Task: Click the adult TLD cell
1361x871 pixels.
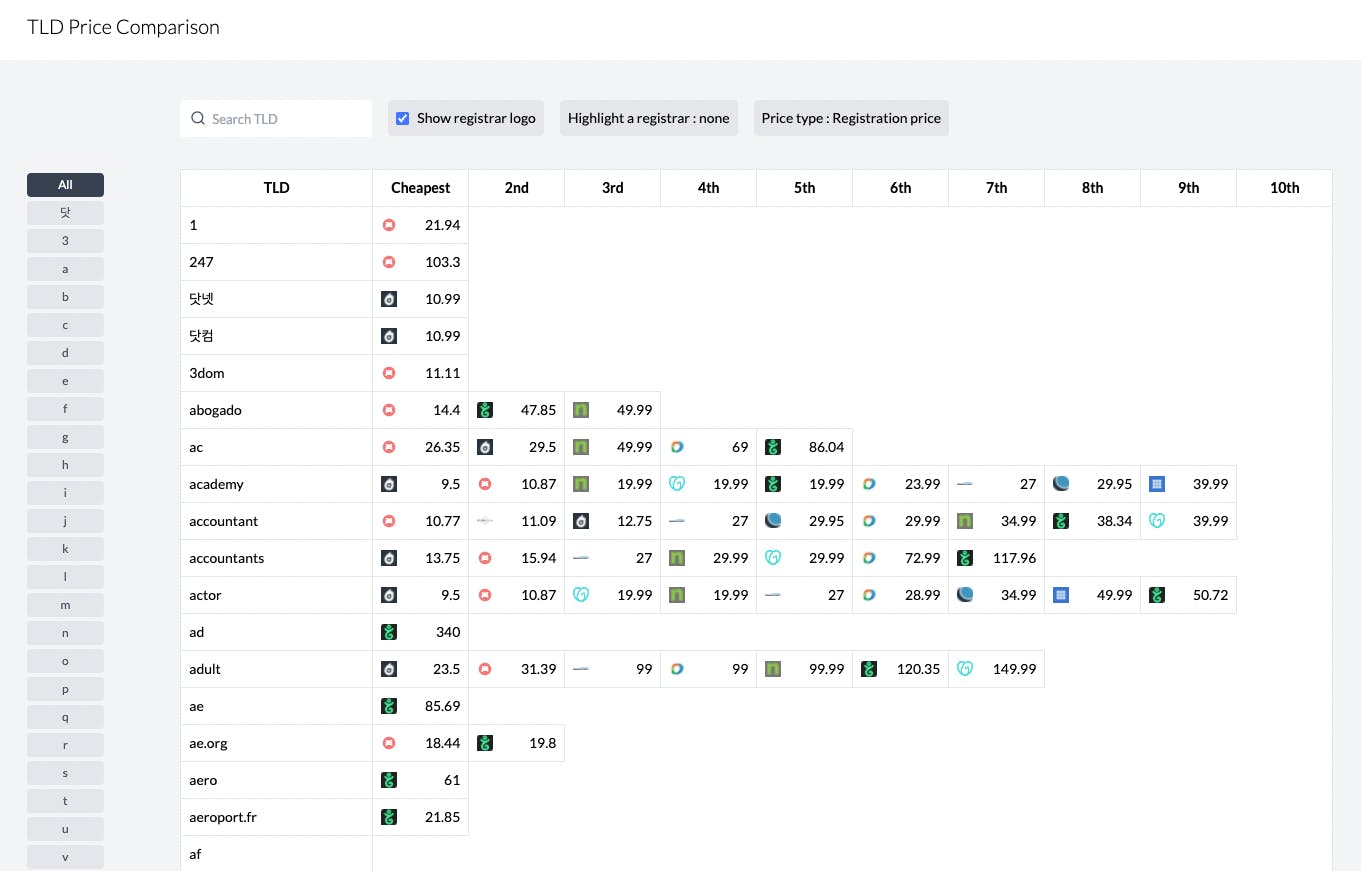Action: (276, 669)
